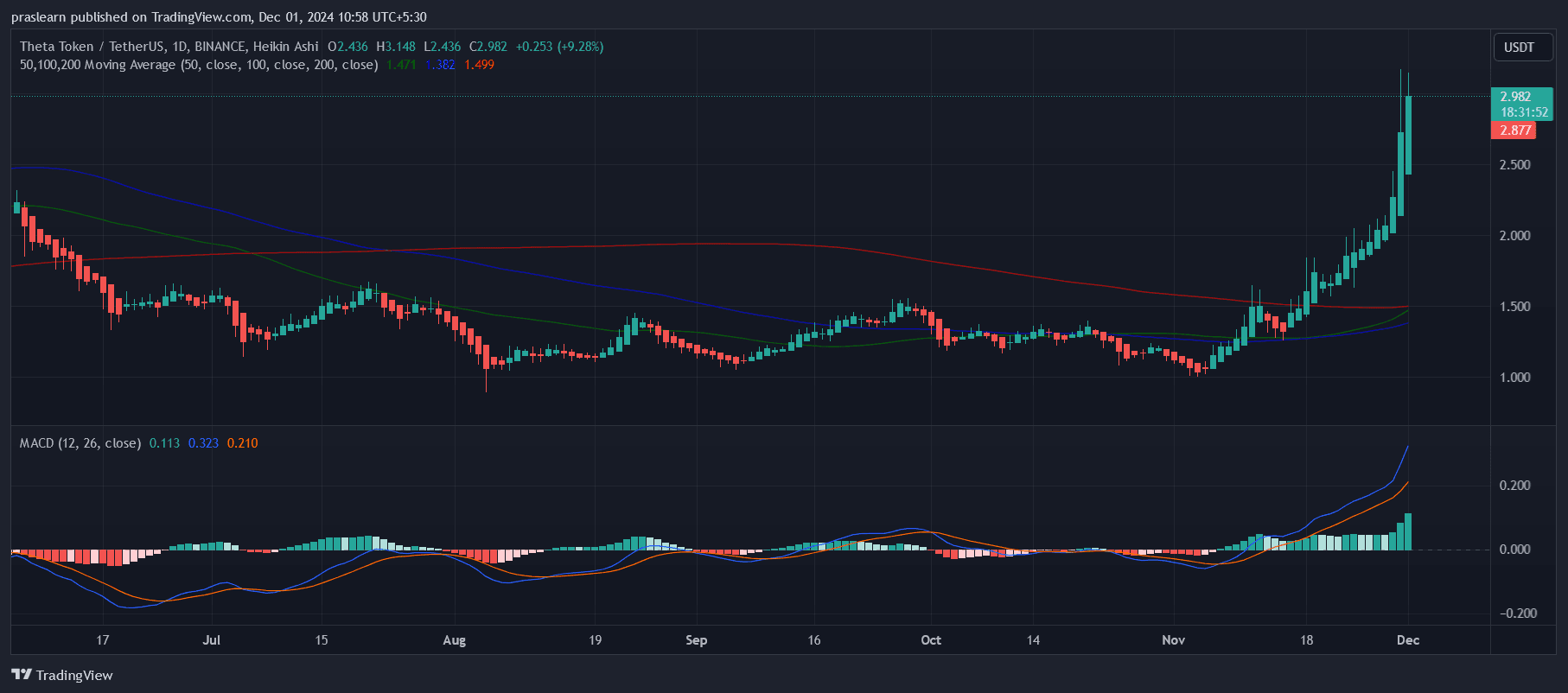Click the 2.500 price axis level
The image size is (1568, 693).
pyautogui.click(x=1515, y=165)
